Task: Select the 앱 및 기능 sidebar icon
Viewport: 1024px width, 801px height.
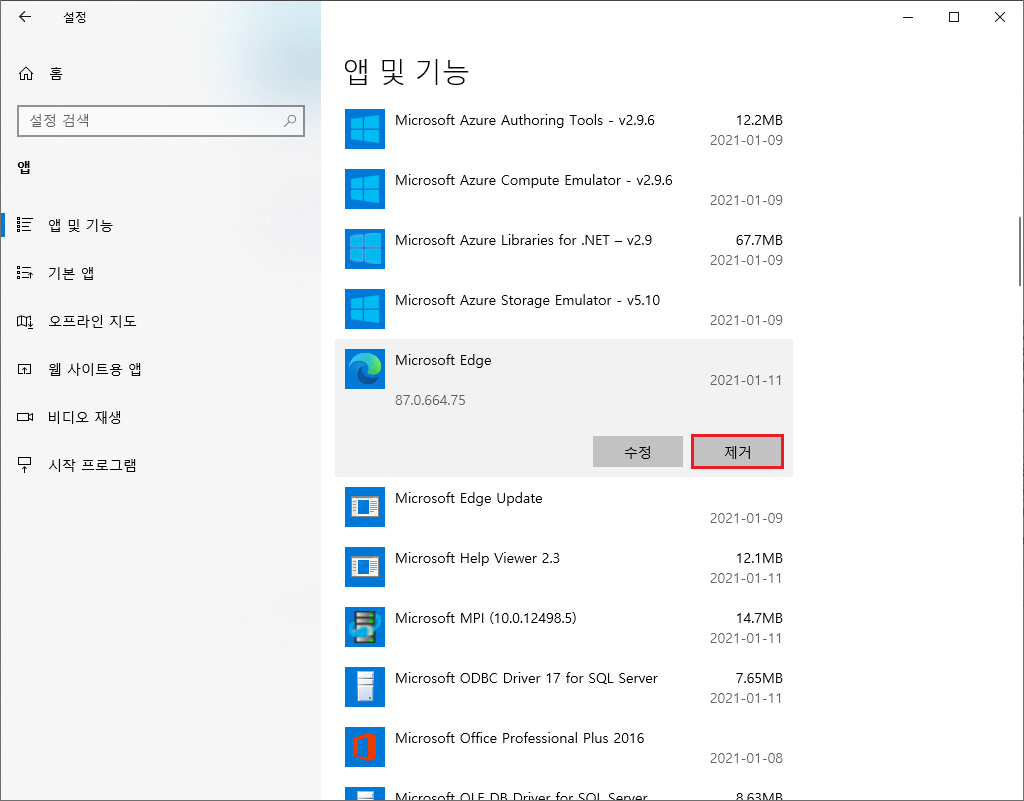Action: (x=24, y=225)
